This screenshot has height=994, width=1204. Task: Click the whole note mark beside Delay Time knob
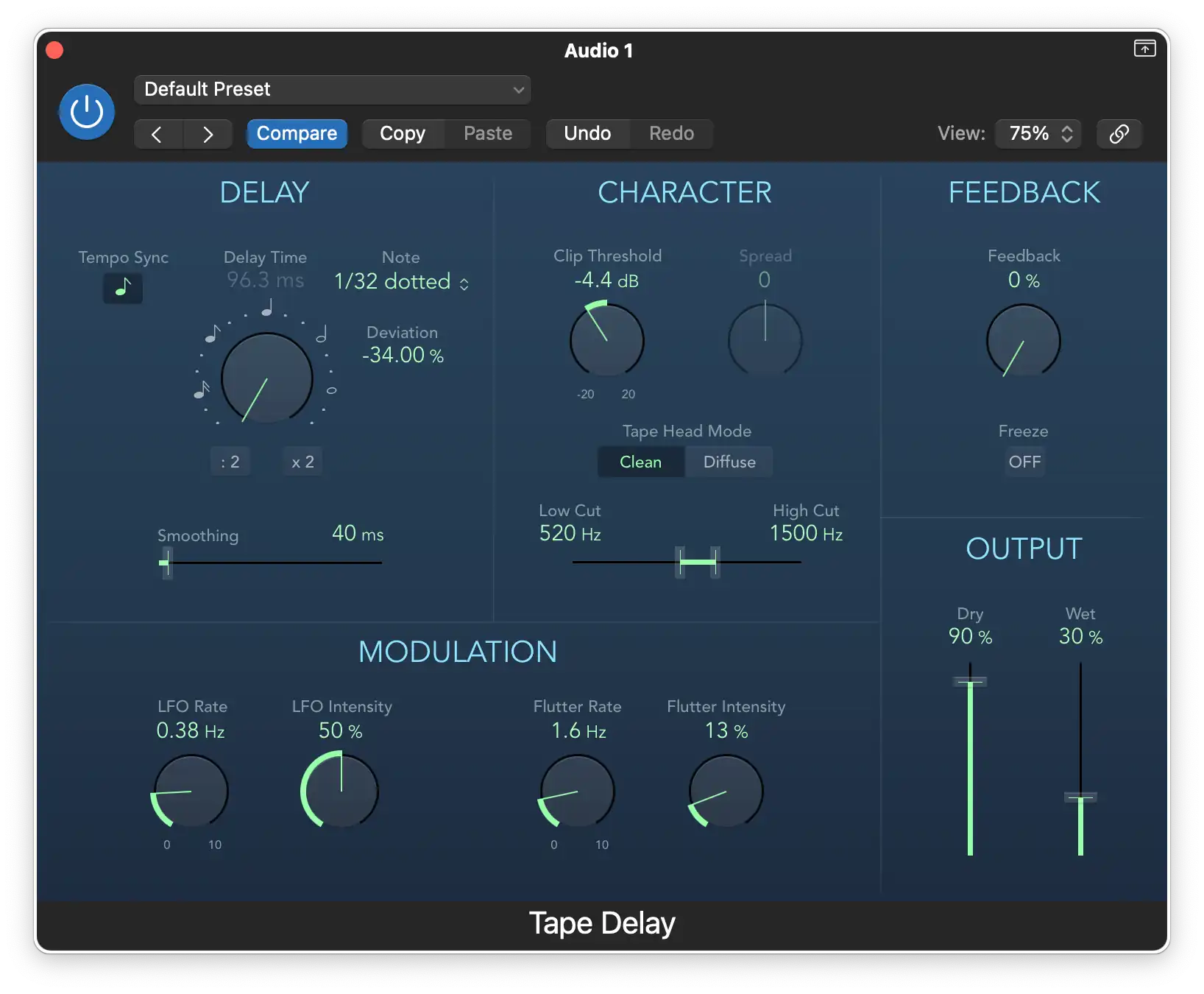pos(332,390)
